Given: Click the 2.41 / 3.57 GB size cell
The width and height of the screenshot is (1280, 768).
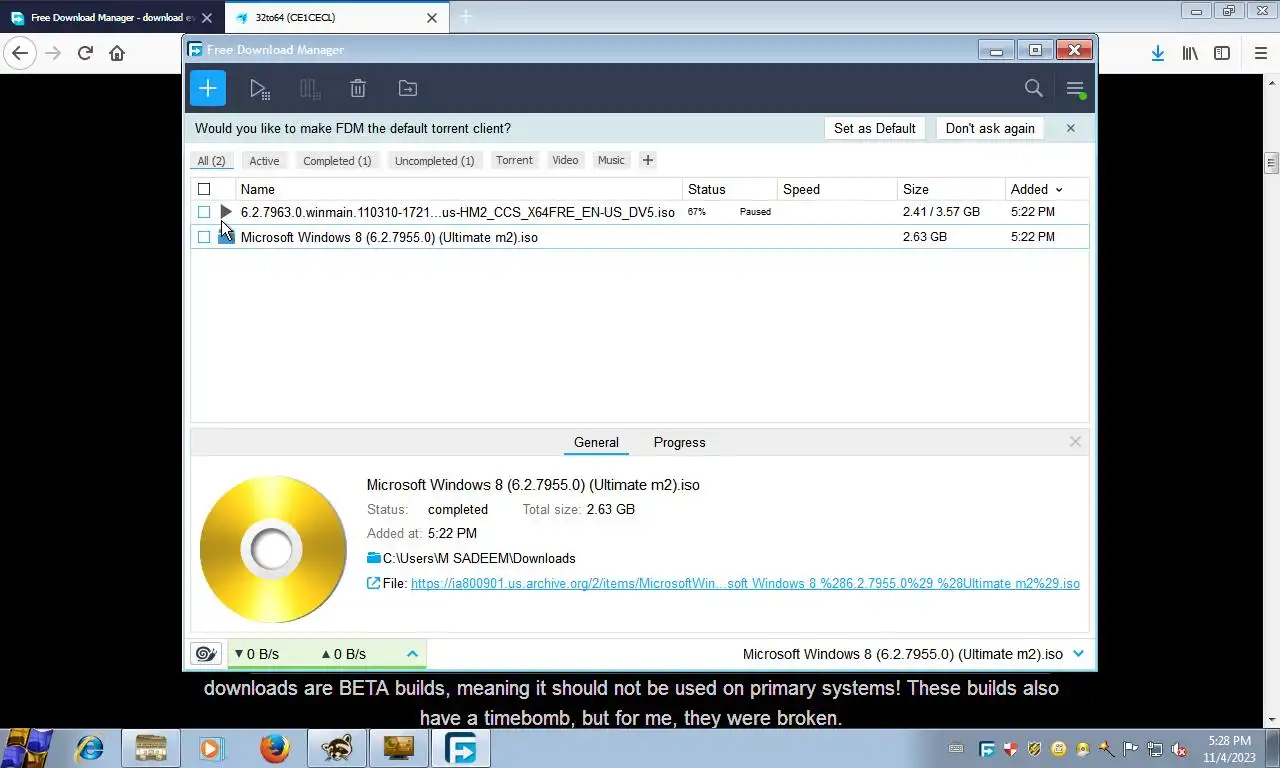Looking at the screenshot, I should click(941, 212).
